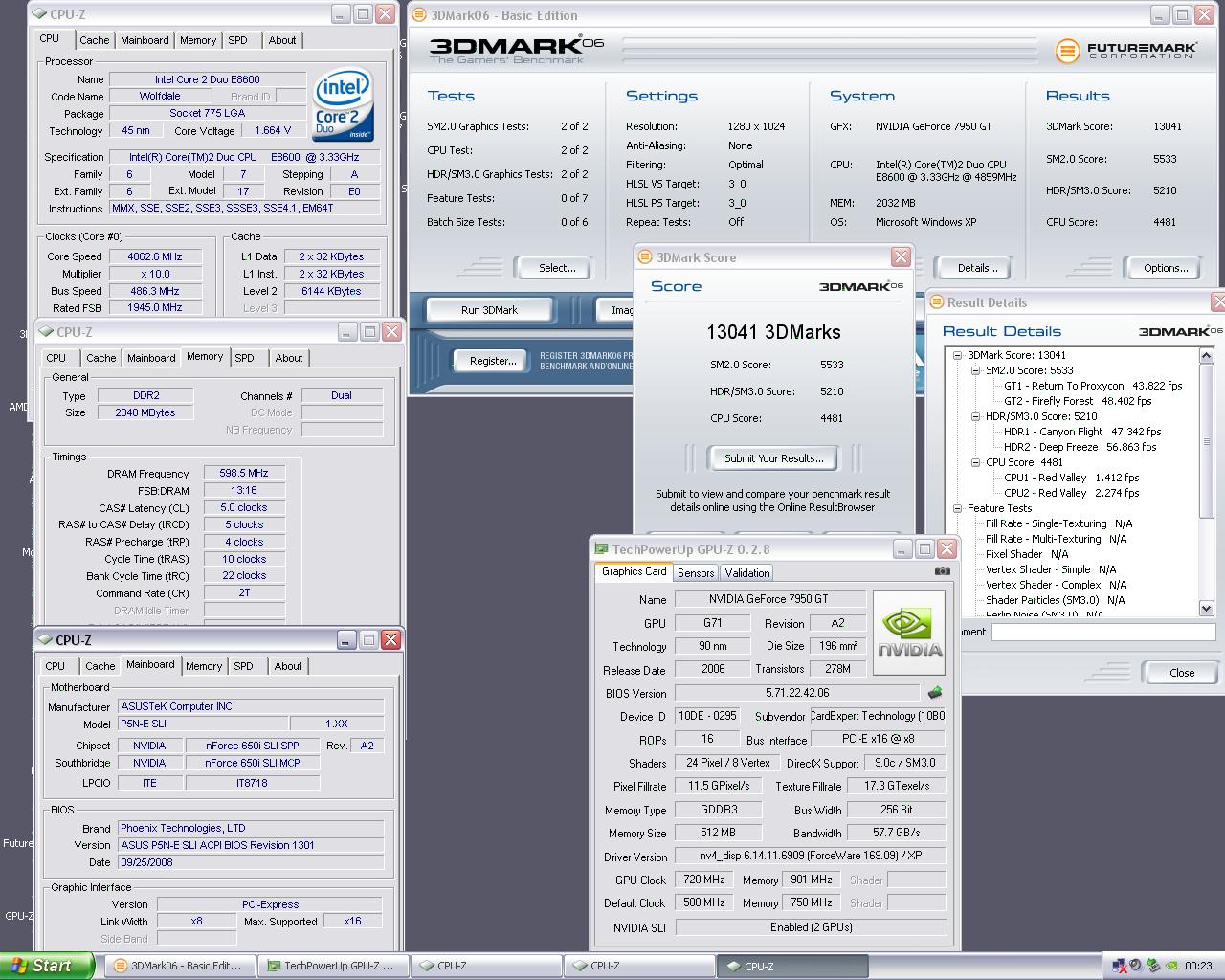The image size is (1225, 980).
Task: Collapse the SM2.0 Score: 5533 node
Action: (975, 370)
